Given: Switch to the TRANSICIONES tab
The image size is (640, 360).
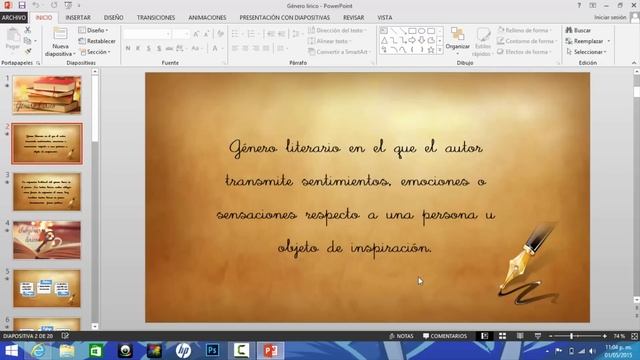Looking at the screenshot, I should tap(156, 18).
